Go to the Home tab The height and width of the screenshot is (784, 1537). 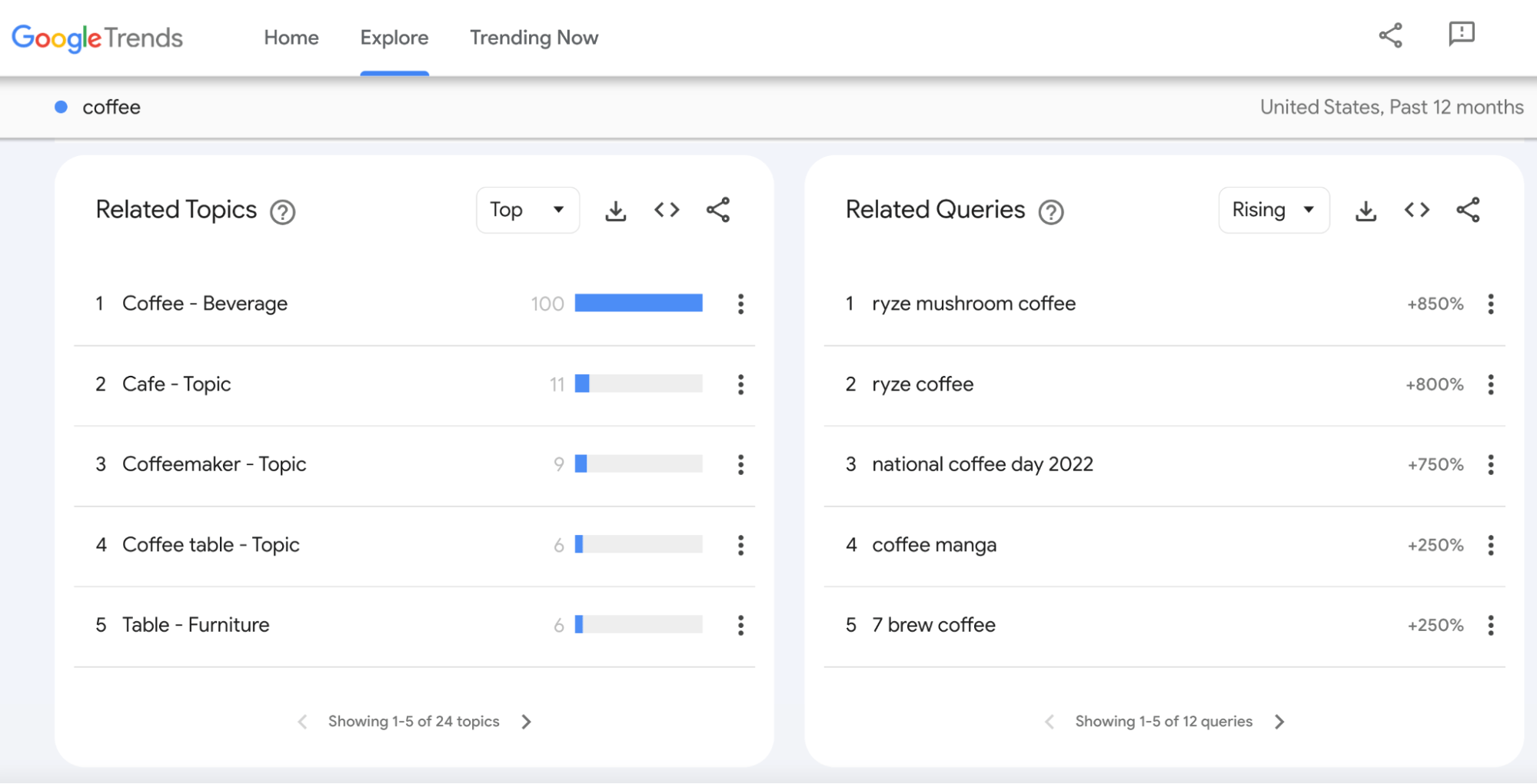pyautogui.click(x=291, y=38)
